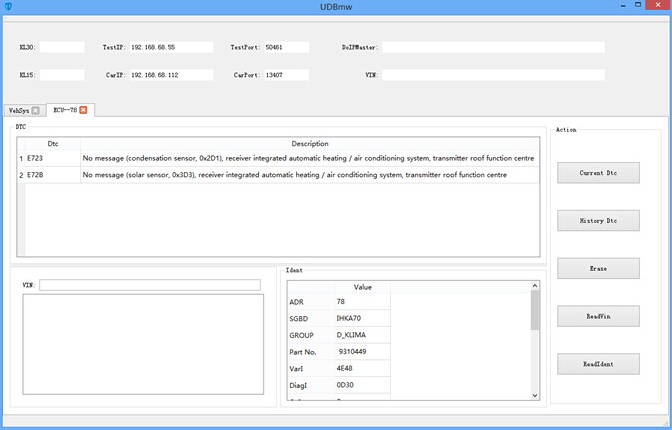
Task: Click the Erase button
Action: coord(598,268)
